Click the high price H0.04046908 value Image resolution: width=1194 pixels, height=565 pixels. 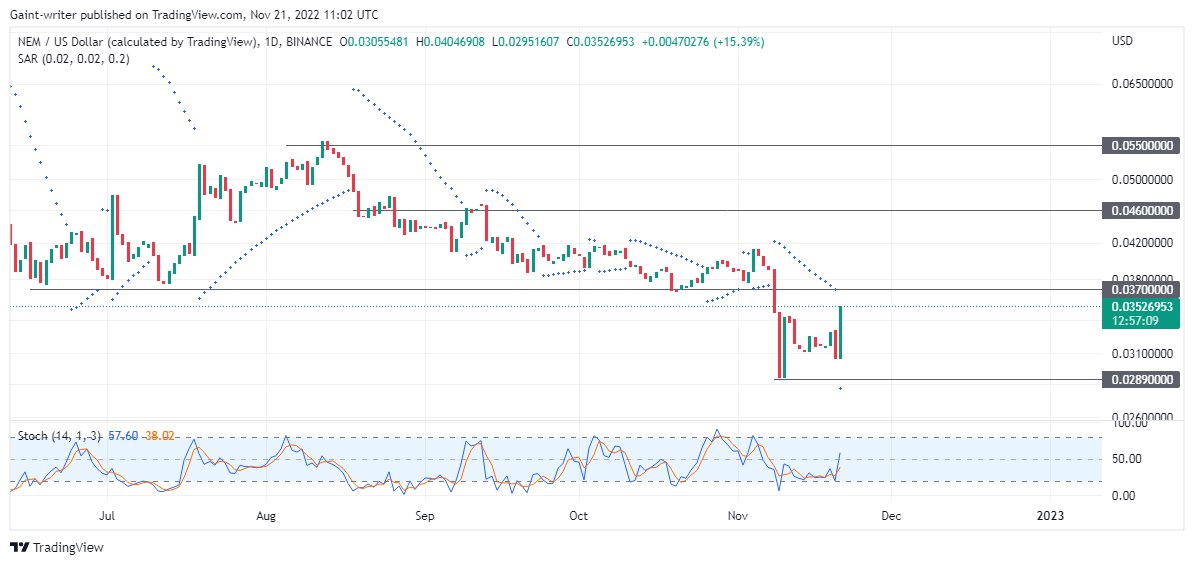pos(452,42)
